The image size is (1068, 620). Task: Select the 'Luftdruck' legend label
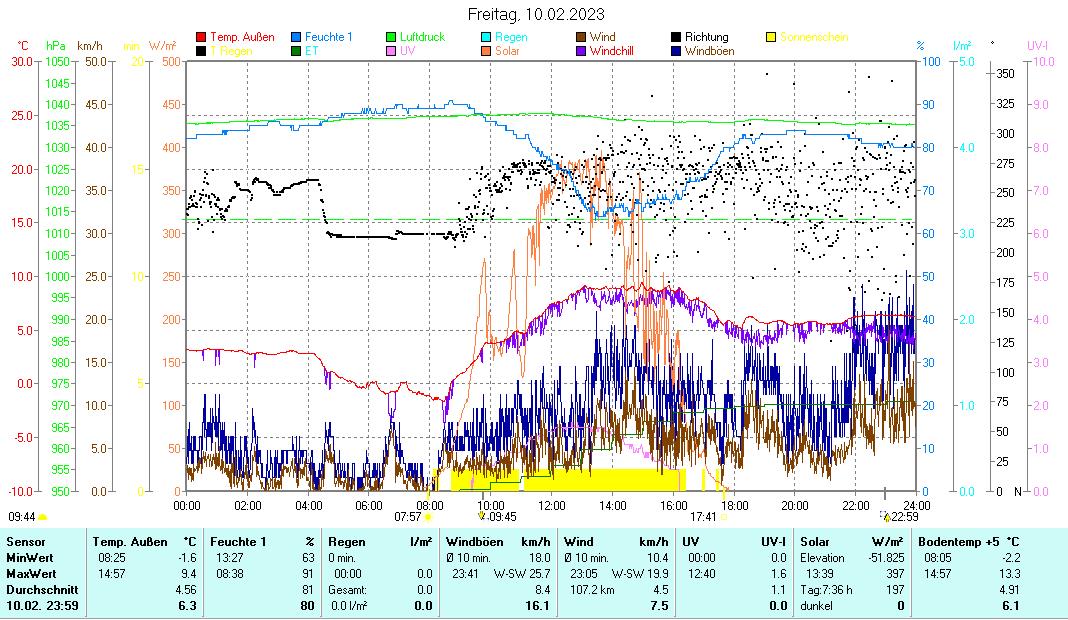point(422,37)
